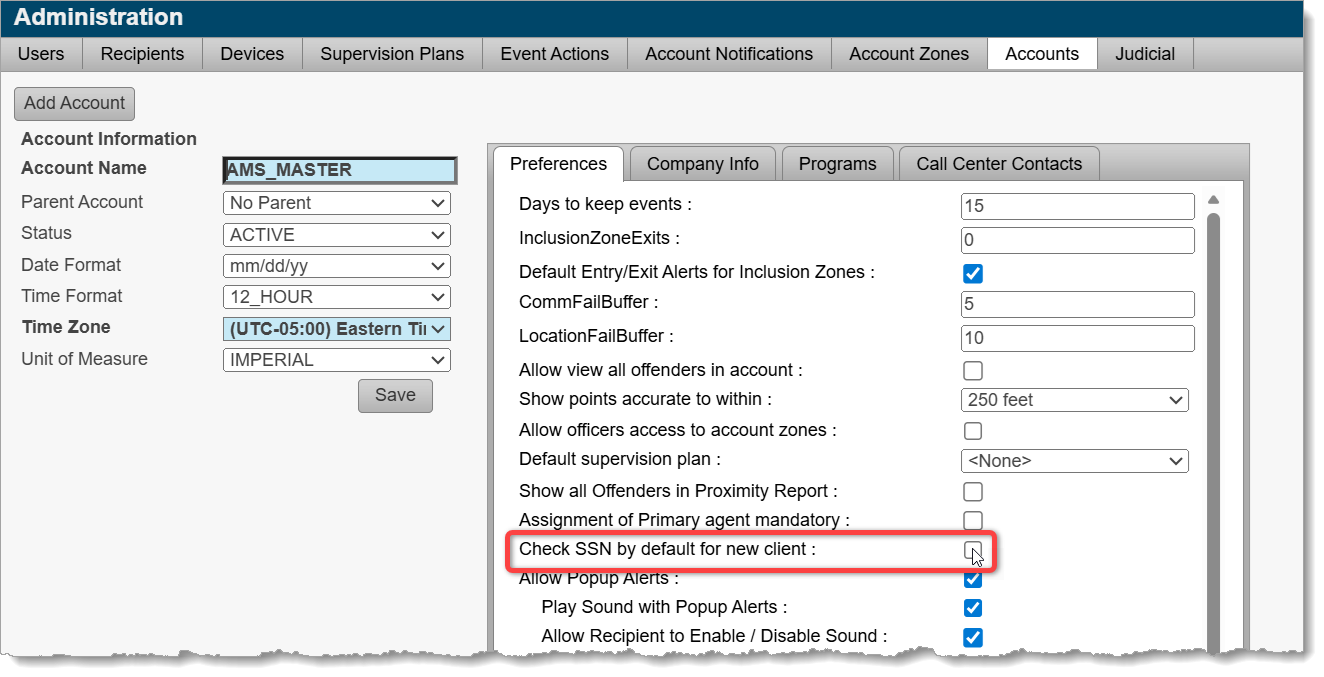The width and height of the screenshot is (1324, 677).
Task: Disable Play Sound with Popup Alerts
Action: click(972, 608)
